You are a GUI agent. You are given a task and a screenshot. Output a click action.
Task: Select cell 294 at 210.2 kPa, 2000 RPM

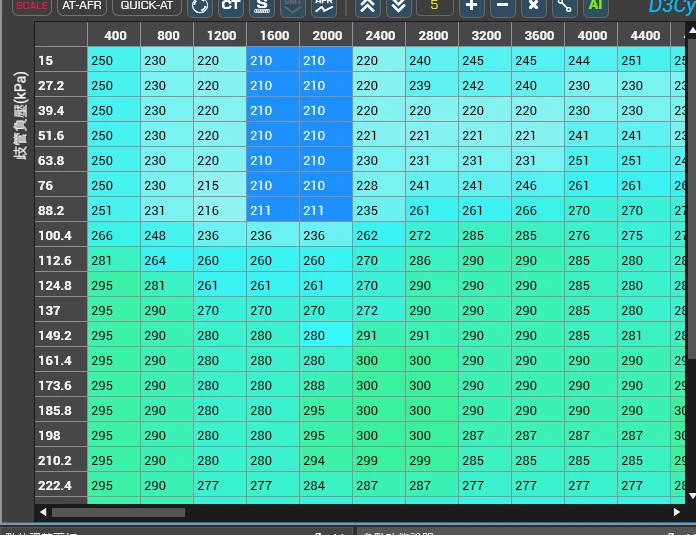coord(326,460)
